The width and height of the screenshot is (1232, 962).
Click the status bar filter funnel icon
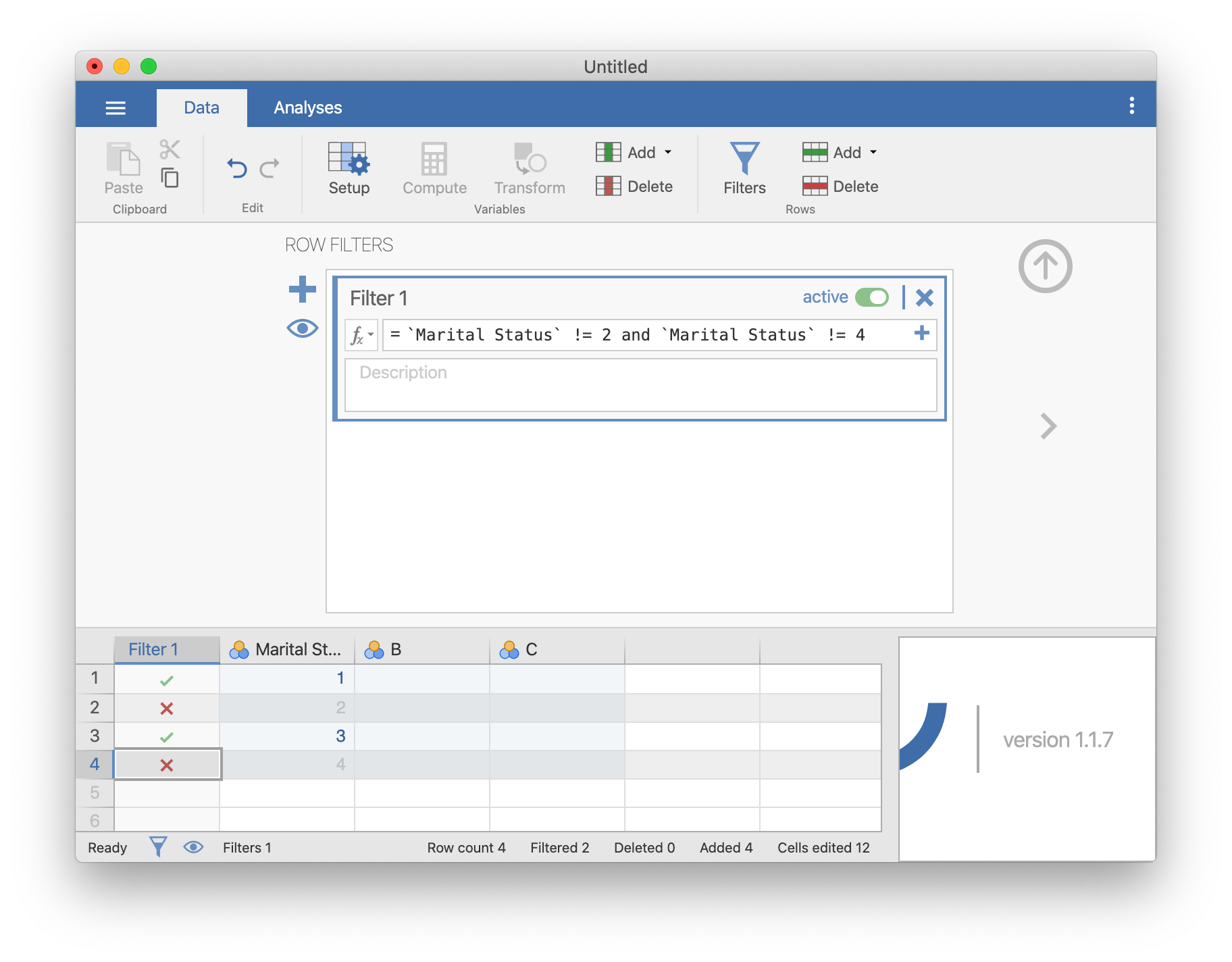[158, 847]
